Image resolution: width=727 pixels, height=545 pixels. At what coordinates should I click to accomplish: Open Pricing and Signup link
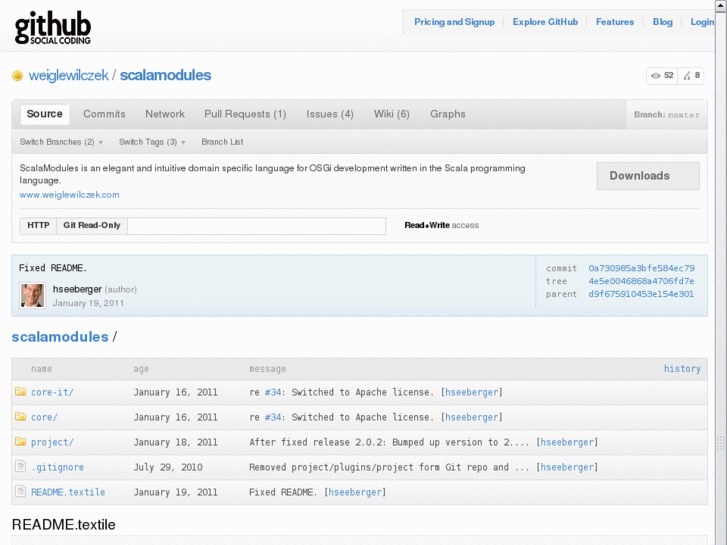pyautogui.click(x=454, y=22)
